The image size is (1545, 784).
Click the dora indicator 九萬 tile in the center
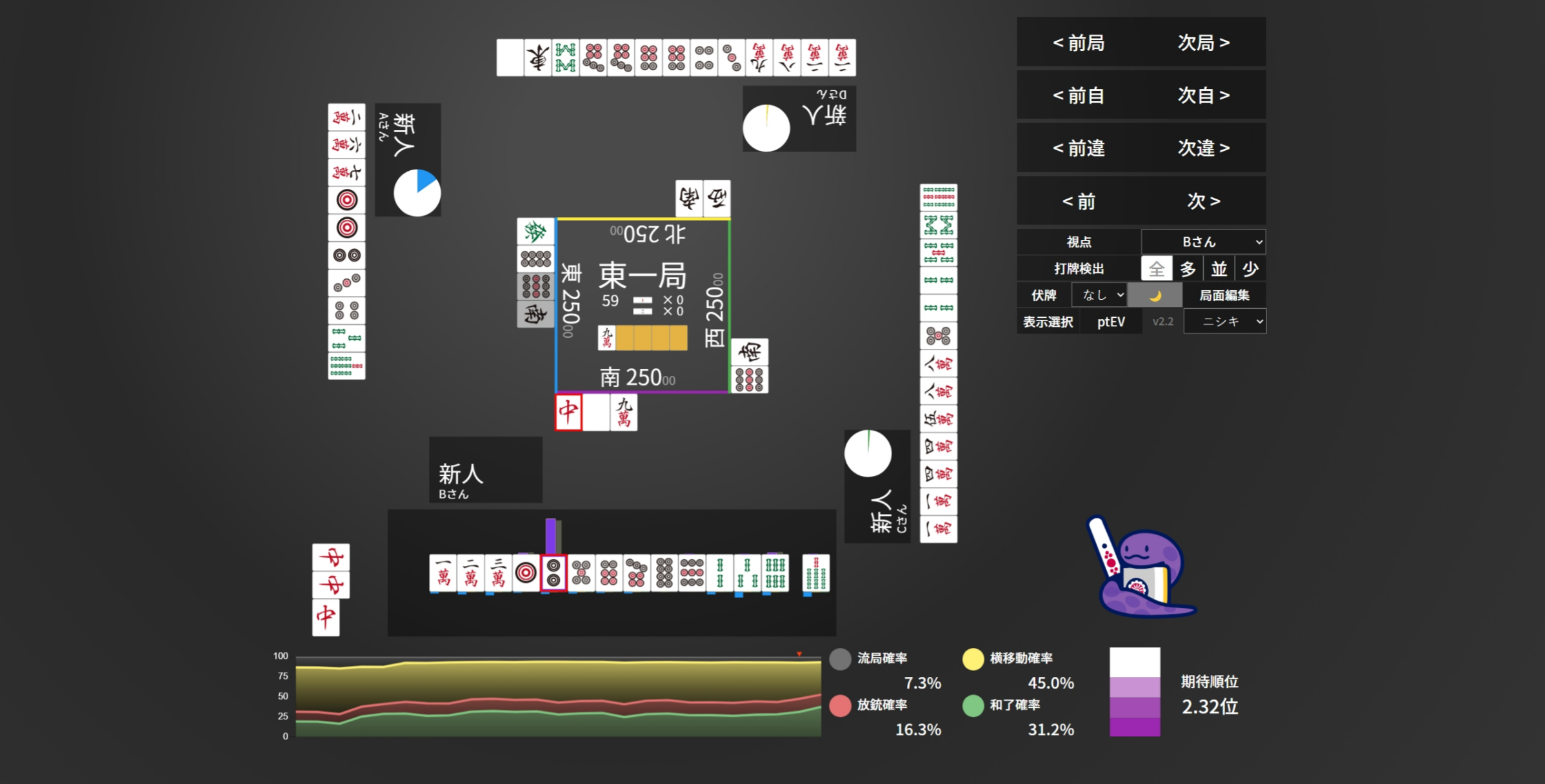pyautogui.click(x=606, y=338)
